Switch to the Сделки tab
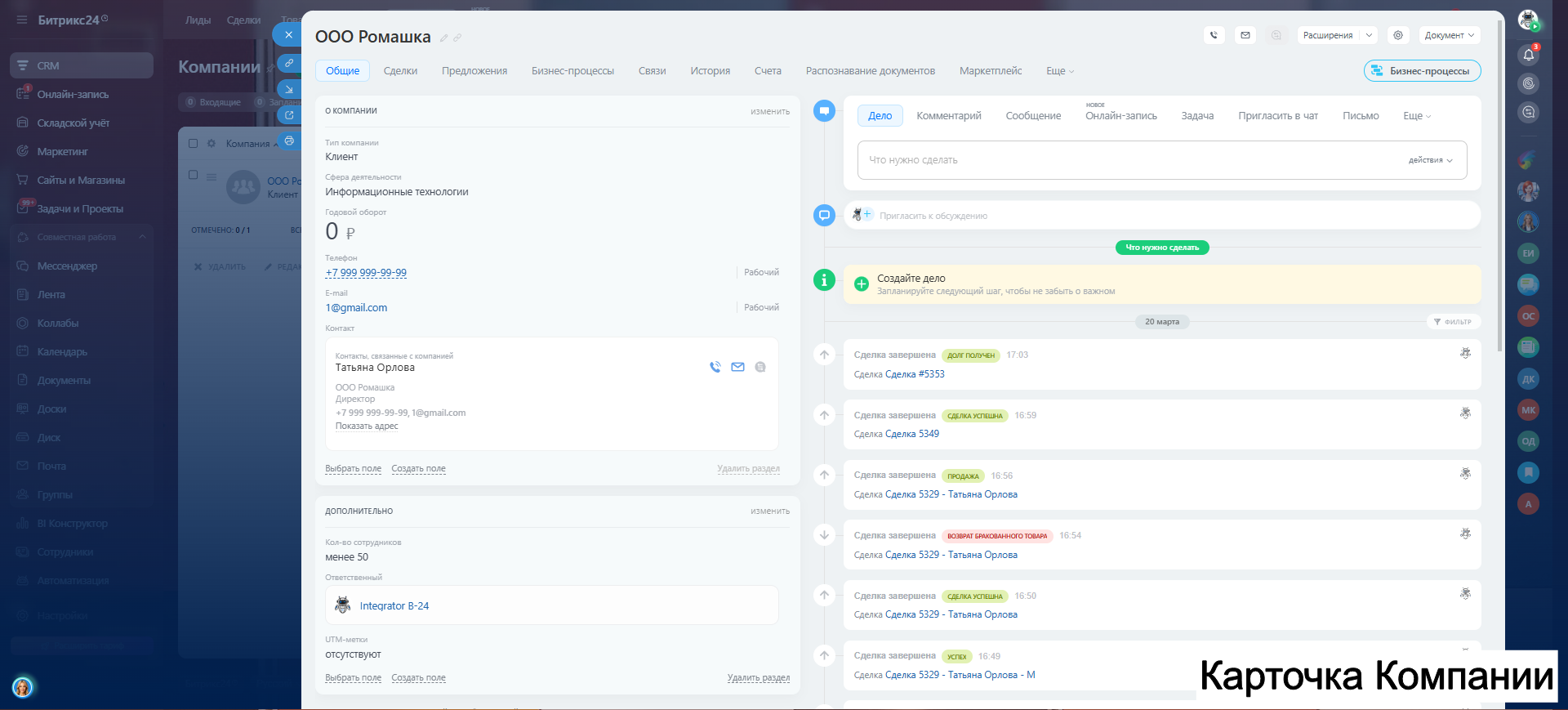Viewport: 1568px width, 710px height. click(400, 71)
